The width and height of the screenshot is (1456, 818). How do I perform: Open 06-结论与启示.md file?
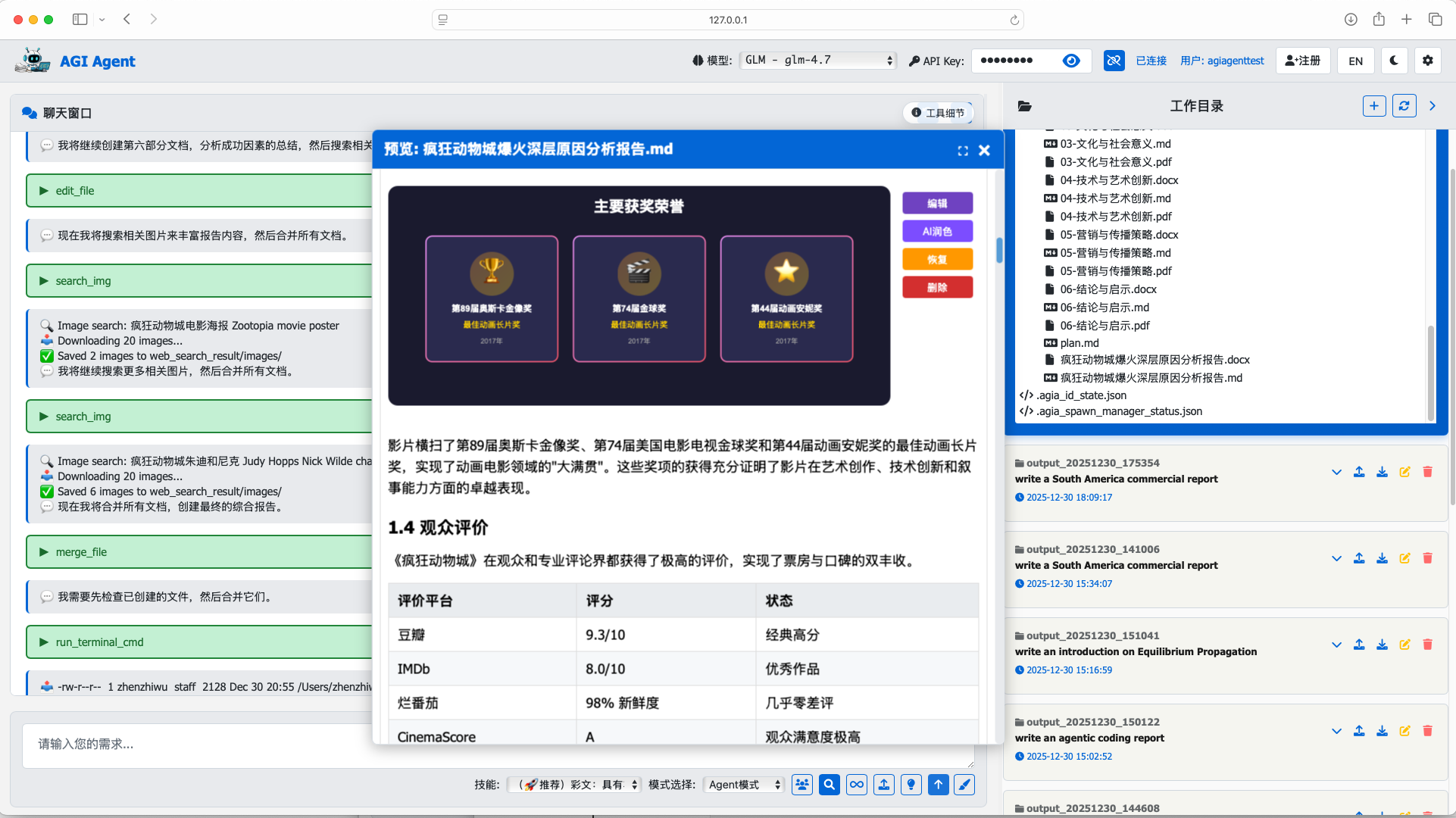1104,308
